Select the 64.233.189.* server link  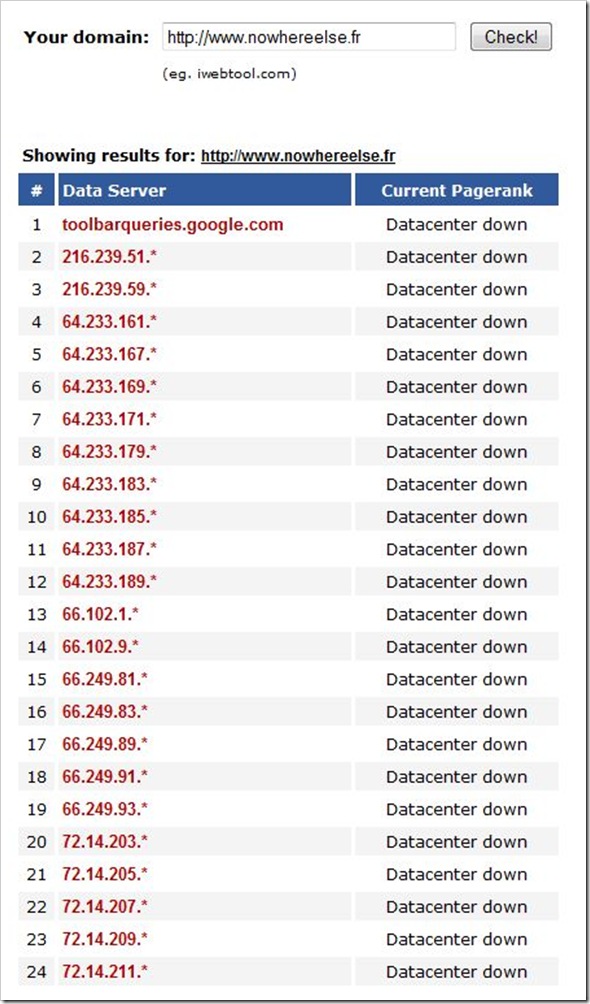pos(110,582)
